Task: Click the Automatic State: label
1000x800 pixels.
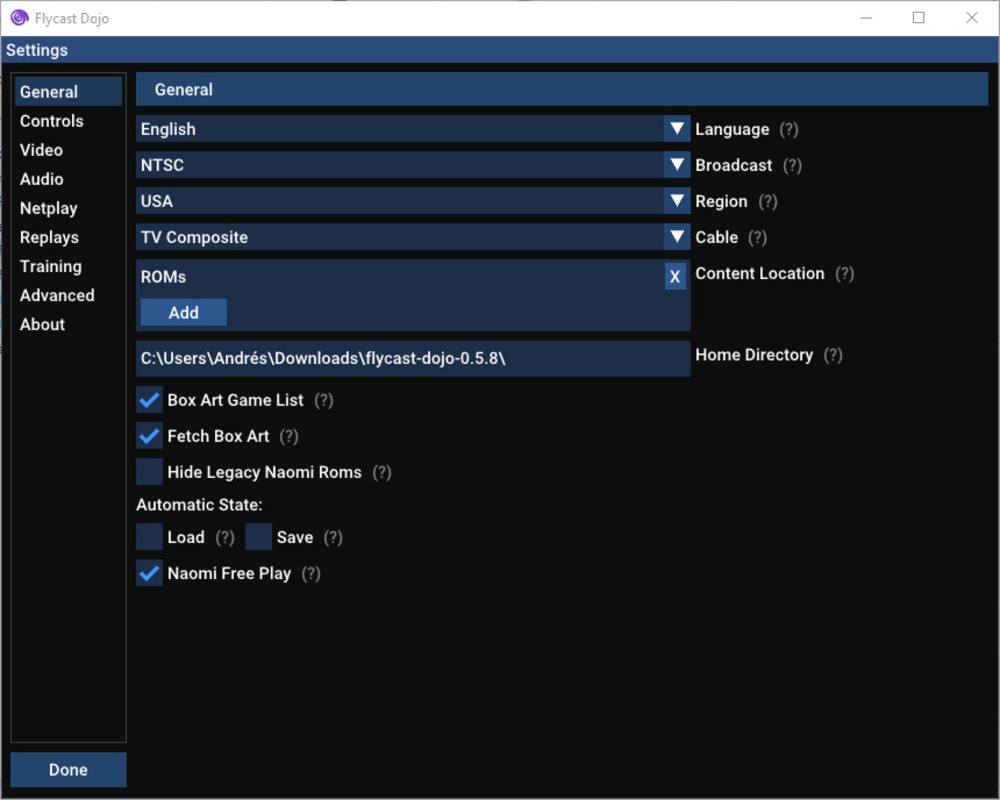Action: 199,505
